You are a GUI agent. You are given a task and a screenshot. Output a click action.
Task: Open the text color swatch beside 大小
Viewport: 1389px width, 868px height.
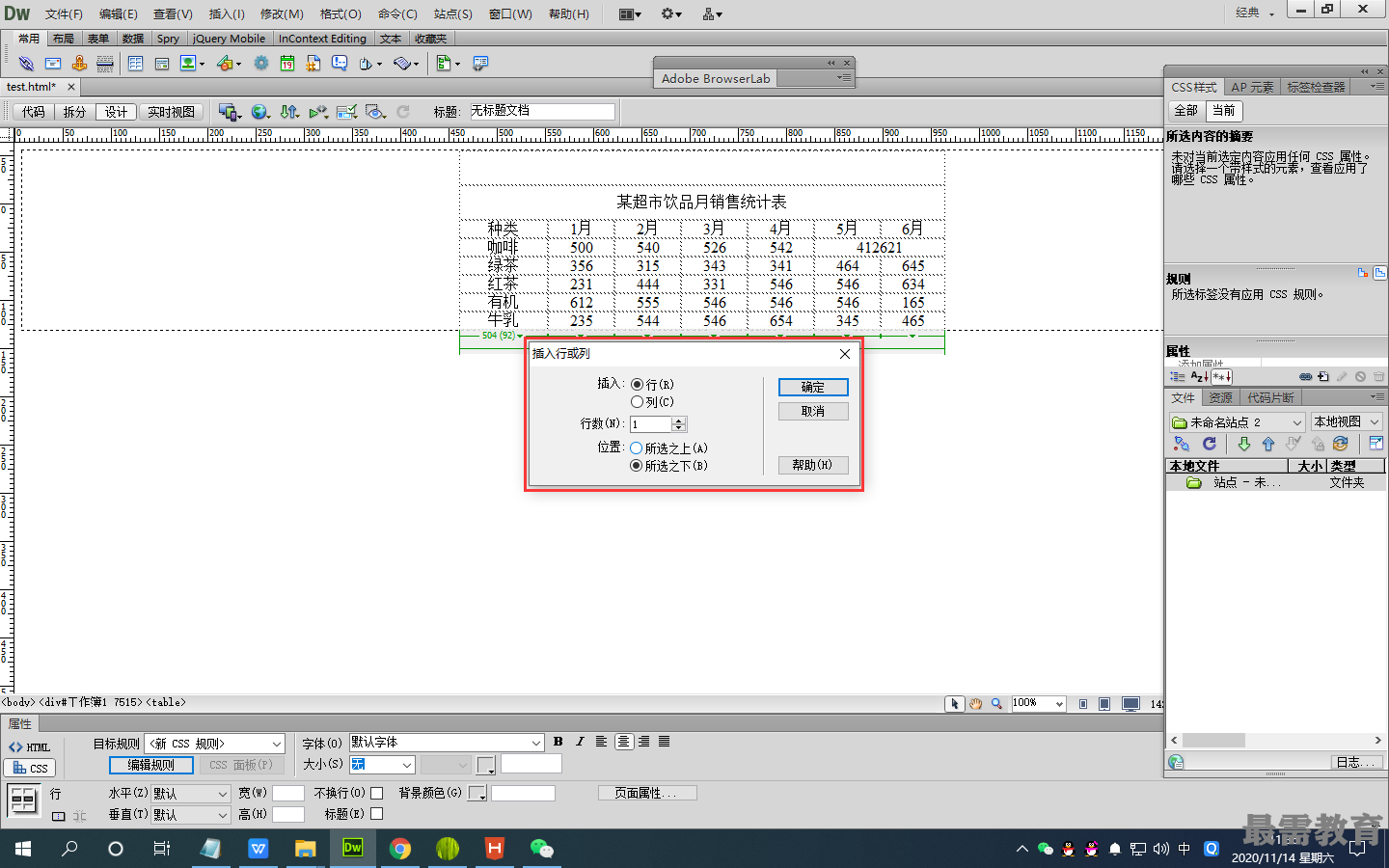coord(486,765)
